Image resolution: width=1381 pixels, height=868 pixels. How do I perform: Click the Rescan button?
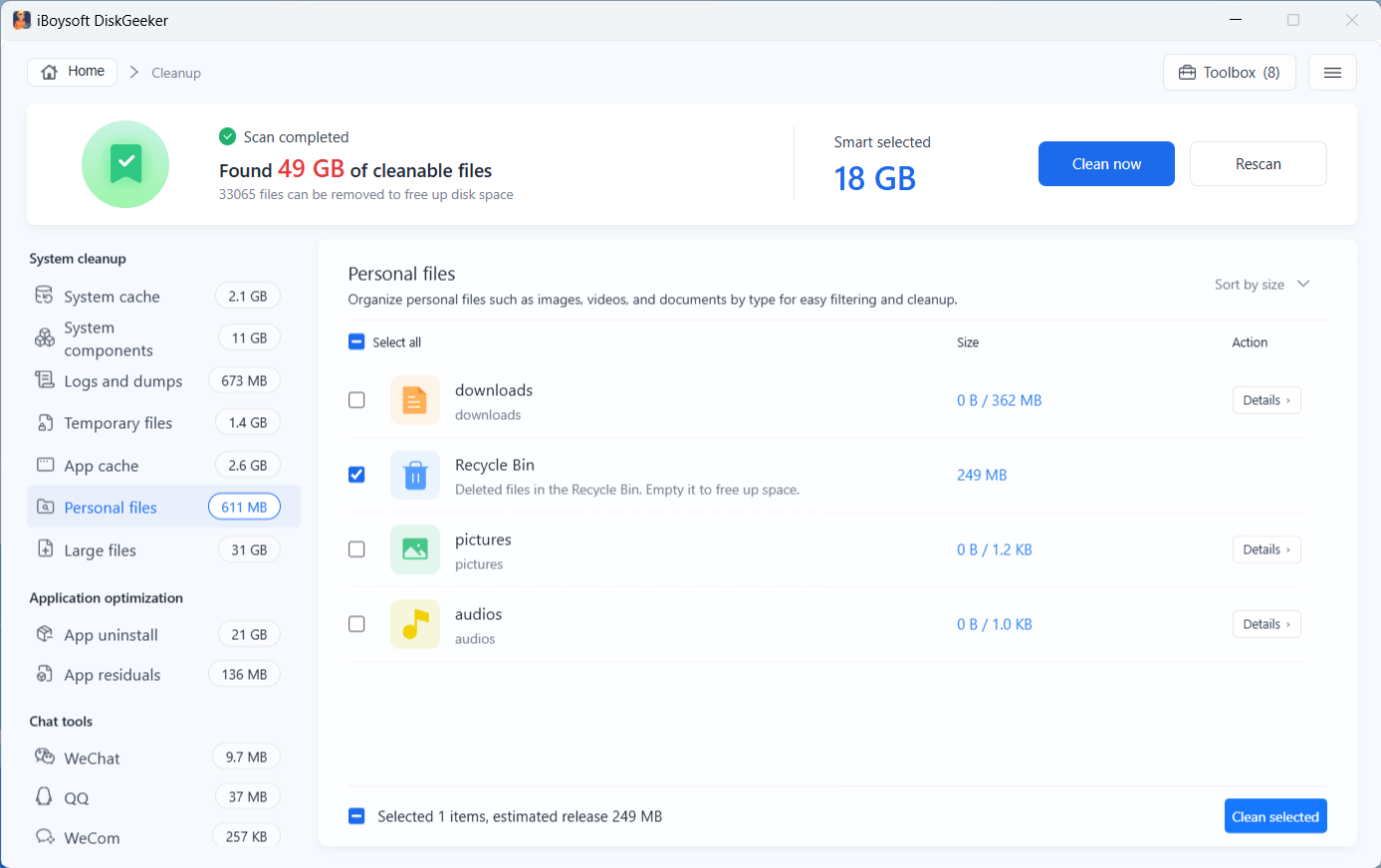1259,164
